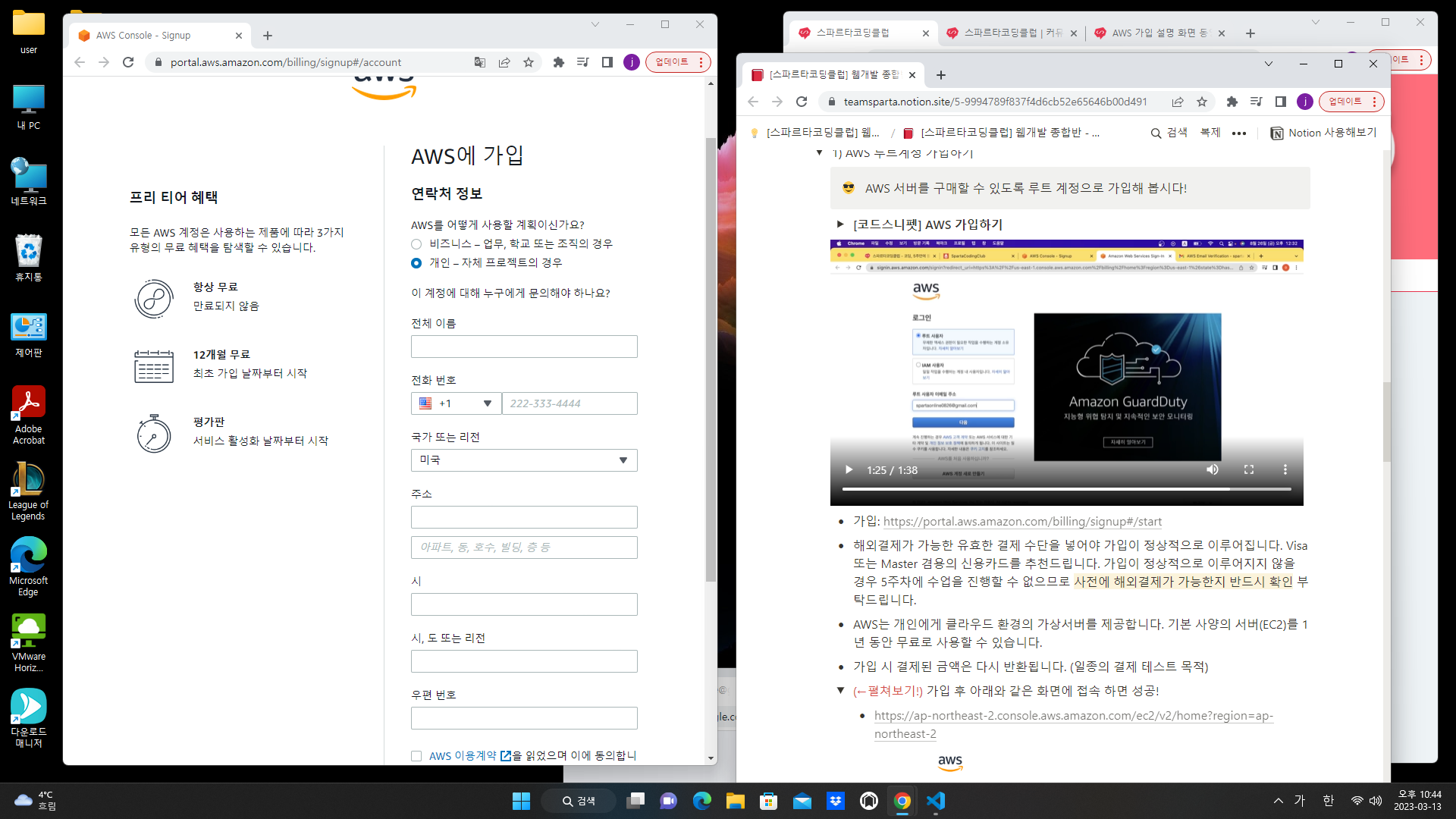Click translate icon in AWS address bar
The image size is (1456, 819).
[480, 62]
